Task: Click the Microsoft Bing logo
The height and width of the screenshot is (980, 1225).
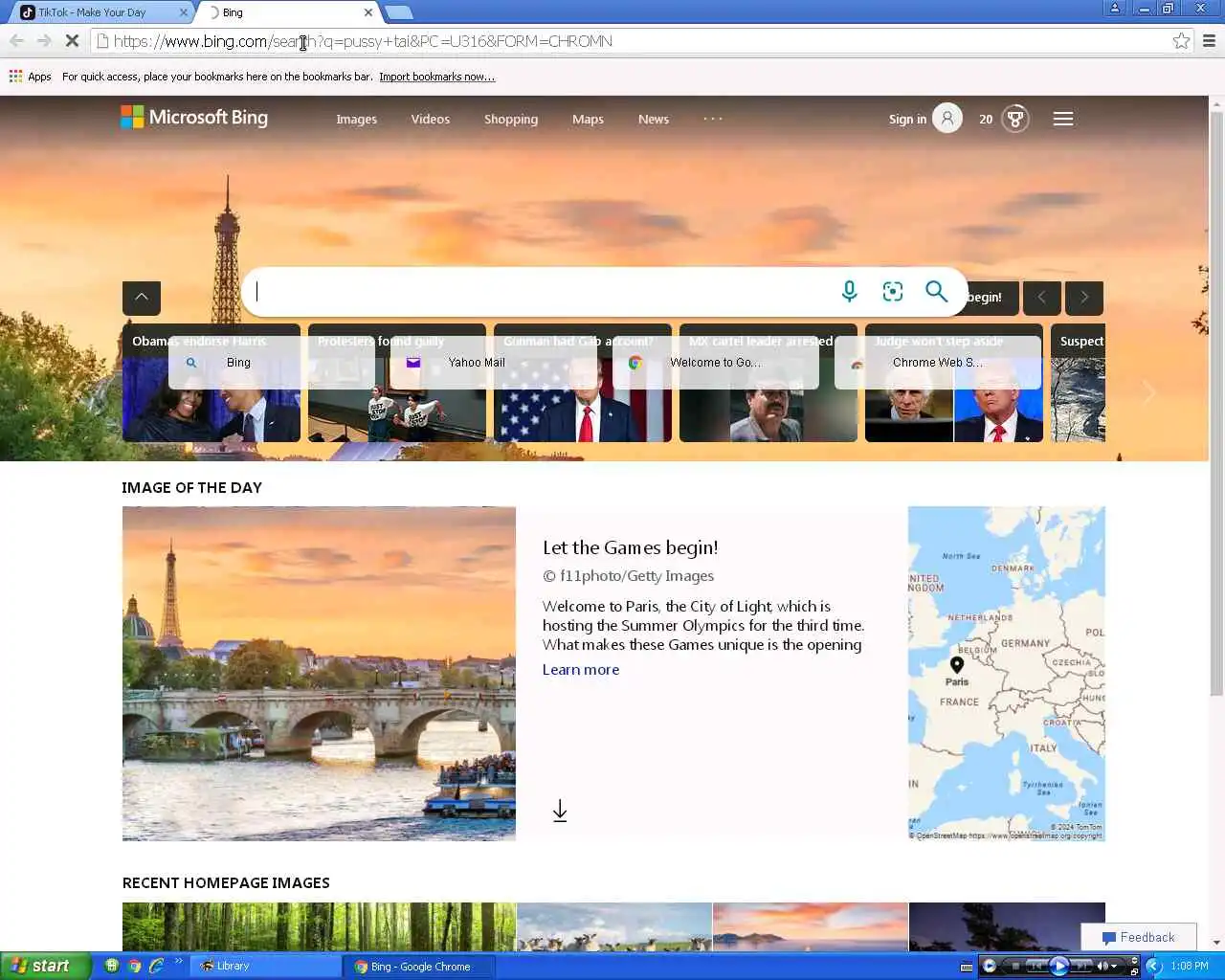Action: point(194,117)
